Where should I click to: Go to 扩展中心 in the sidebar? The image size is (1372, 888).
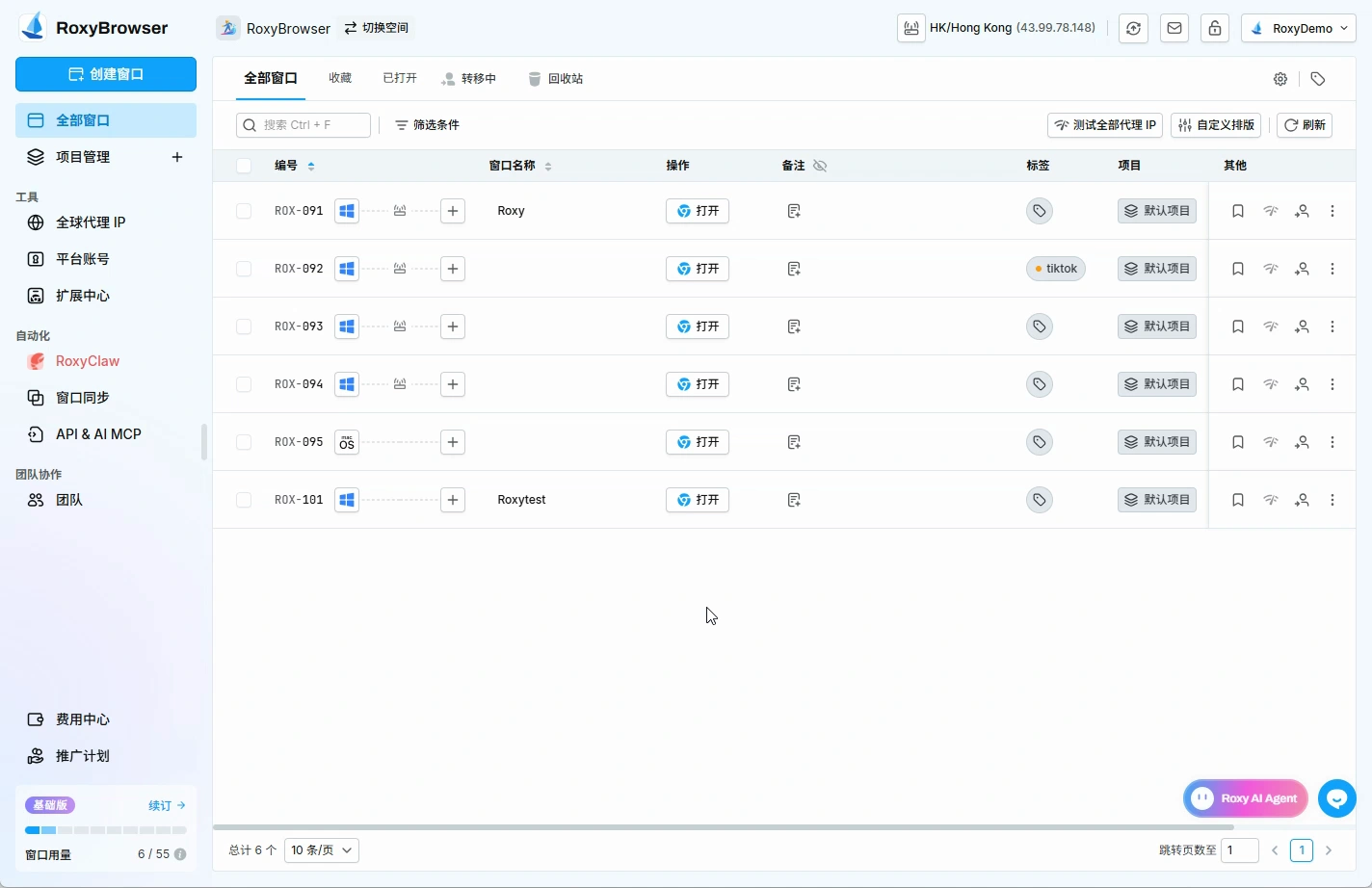click(106, 296)
